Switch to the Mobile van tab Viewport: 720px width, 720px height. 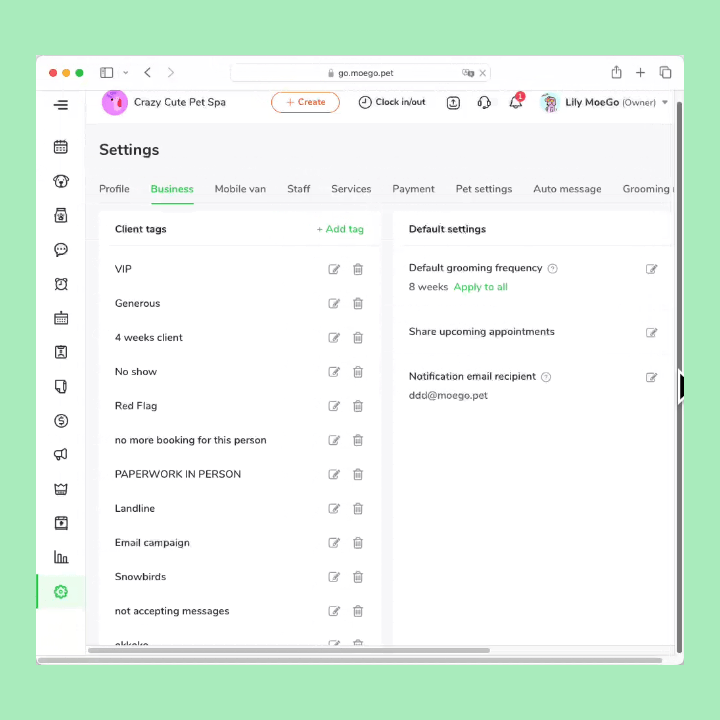pyautogui.click(x=240, y=189)
